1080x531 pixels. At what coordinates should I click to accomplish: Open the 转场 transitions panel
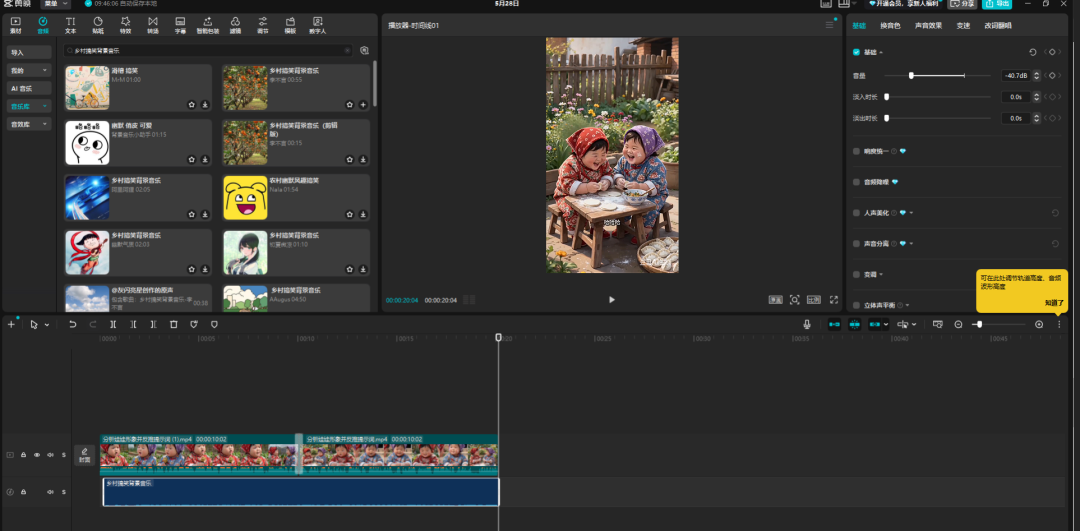tap(152, 25)
